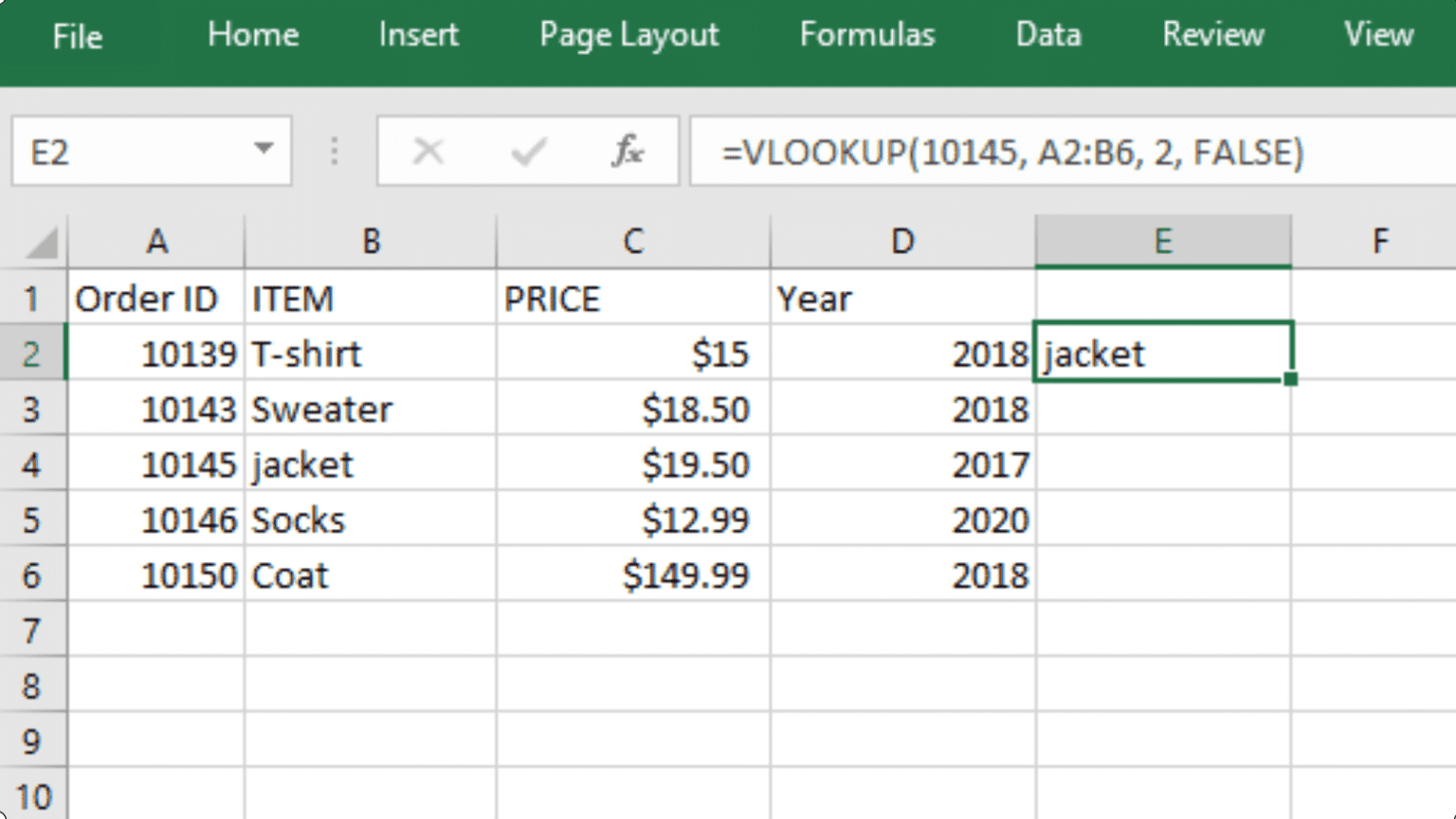Select column header E
The width and height of the screenshot is (1456, 819).
(x=1163, y=241)
